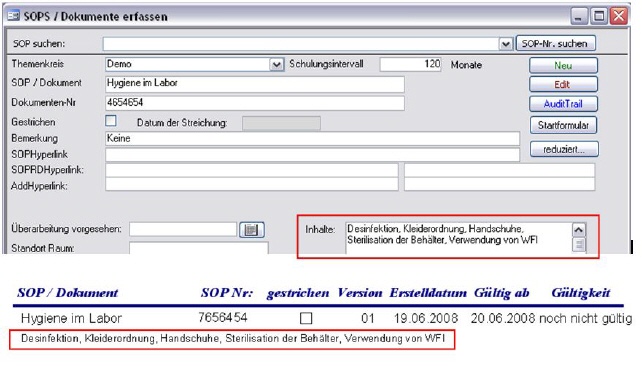This screenshot has width=644, height=366.
Task: Click the left SOPRDHyperlink field
Action: (251, 170)
